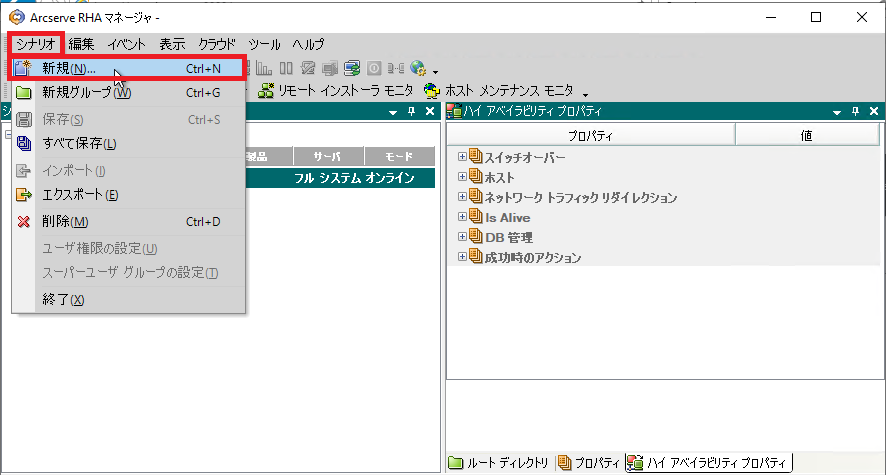Viewport: 886px width, 475px height.
Task: Click the save-all disks icon
Action: [x=23, y=143]
